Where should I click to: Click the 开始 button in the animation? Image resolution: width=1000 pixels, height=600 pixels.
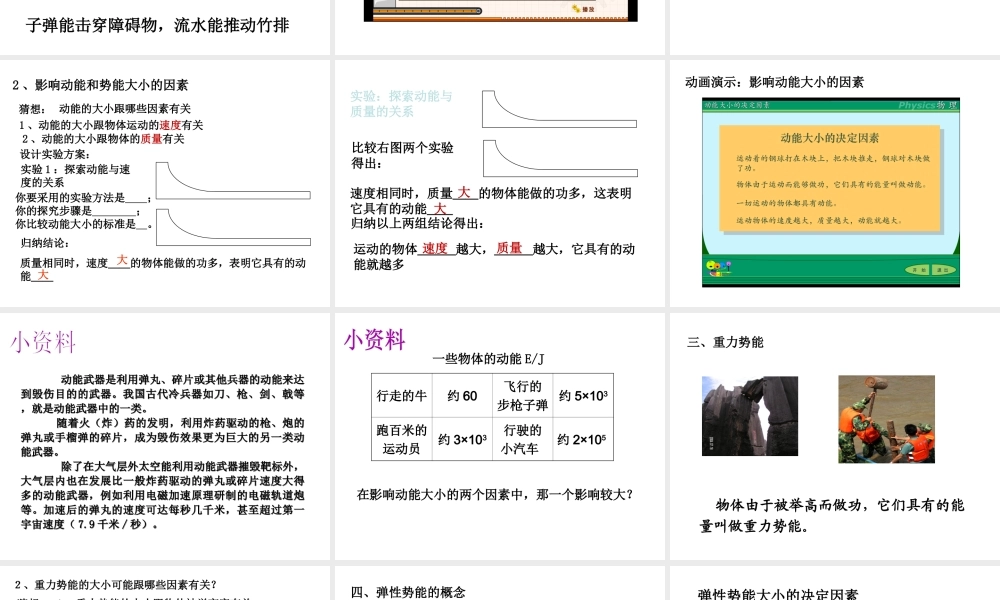919,270
